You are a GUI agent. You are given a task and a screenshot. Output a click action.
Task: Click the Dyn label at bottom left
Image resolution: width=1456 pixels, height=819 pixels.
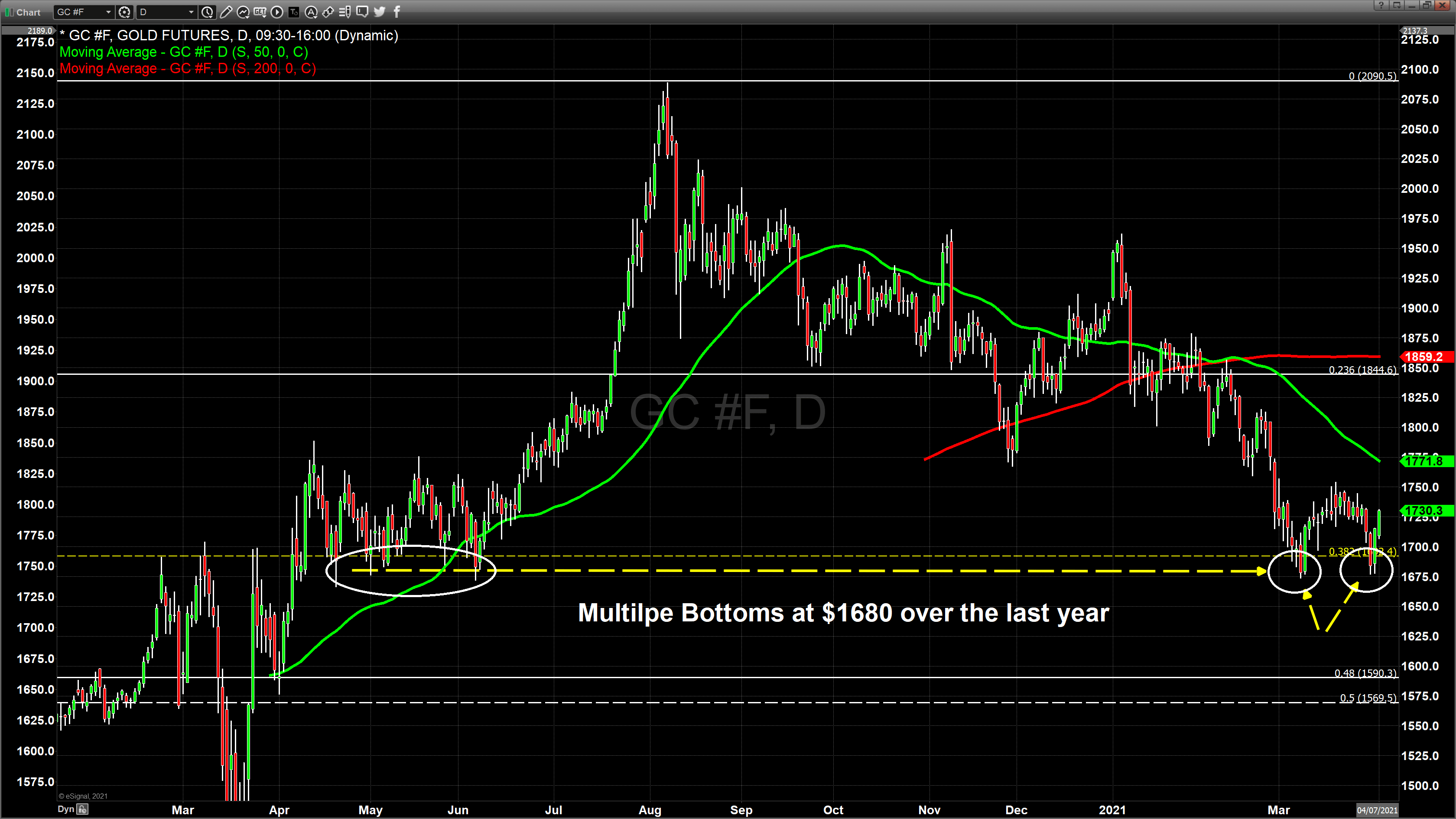[x=65, y=809]
